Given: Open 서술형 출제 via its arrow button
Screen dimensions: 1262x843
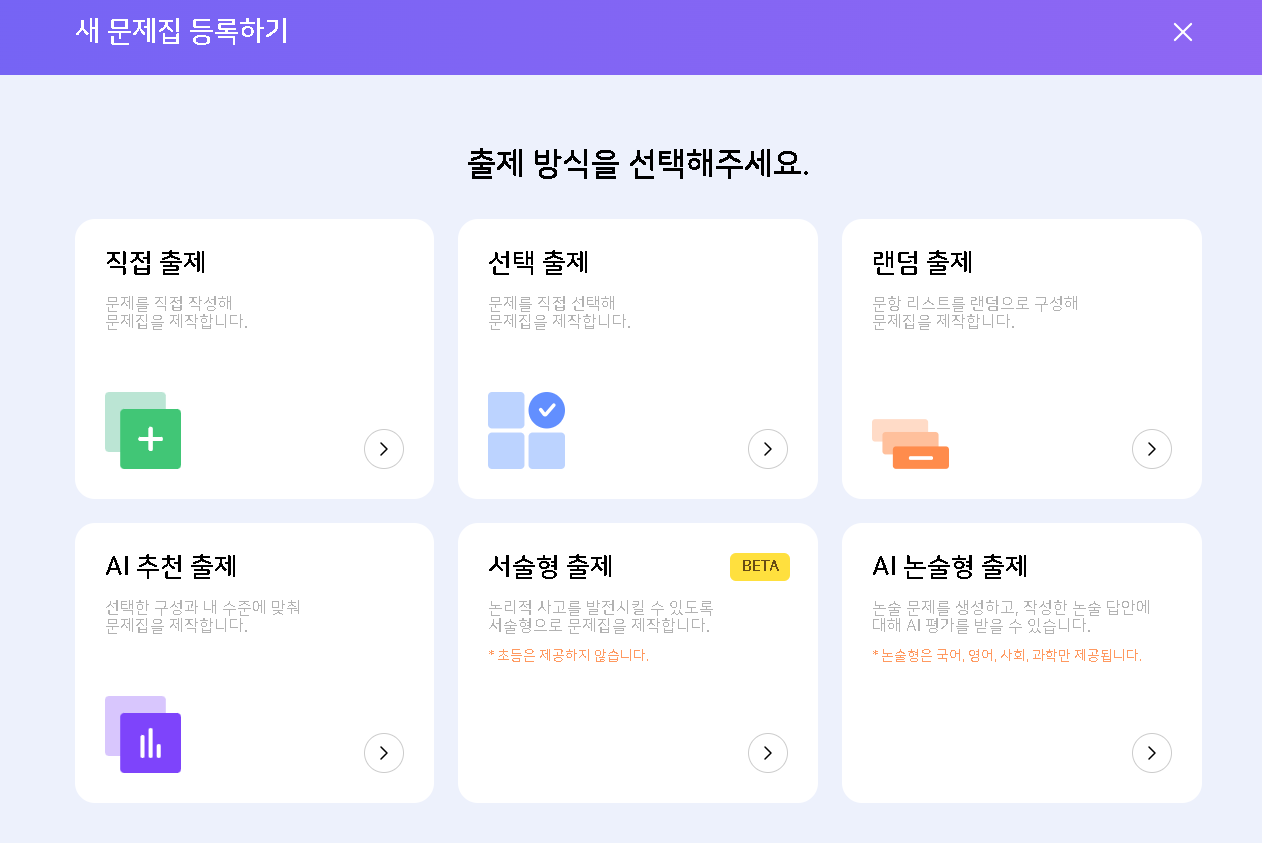Looking at the screenshot, I should [x=768, y=754].
